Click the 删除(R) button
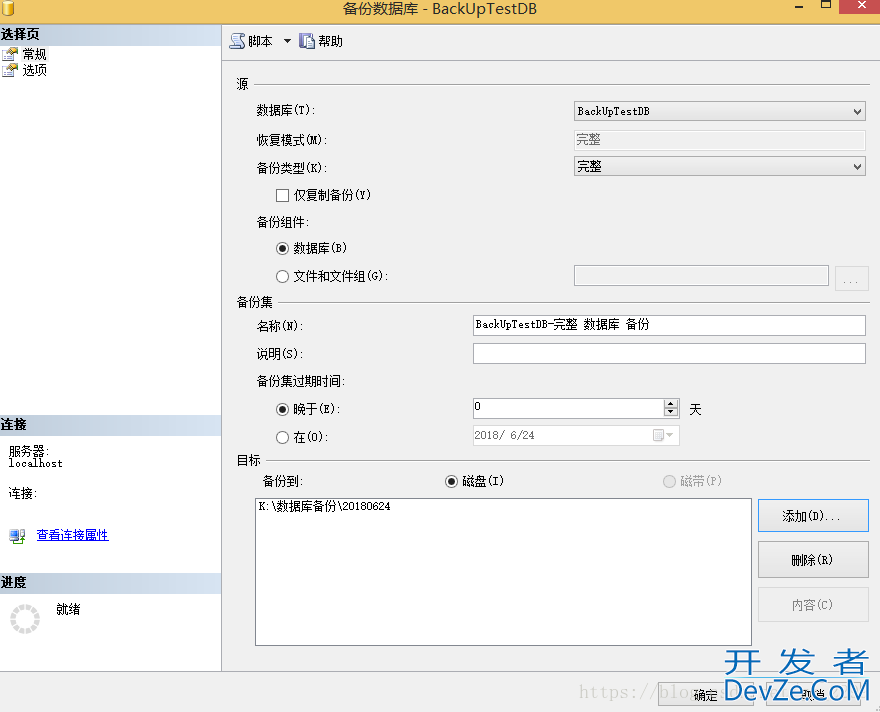This screenshot has width=880, height=712. coord(813,559)
